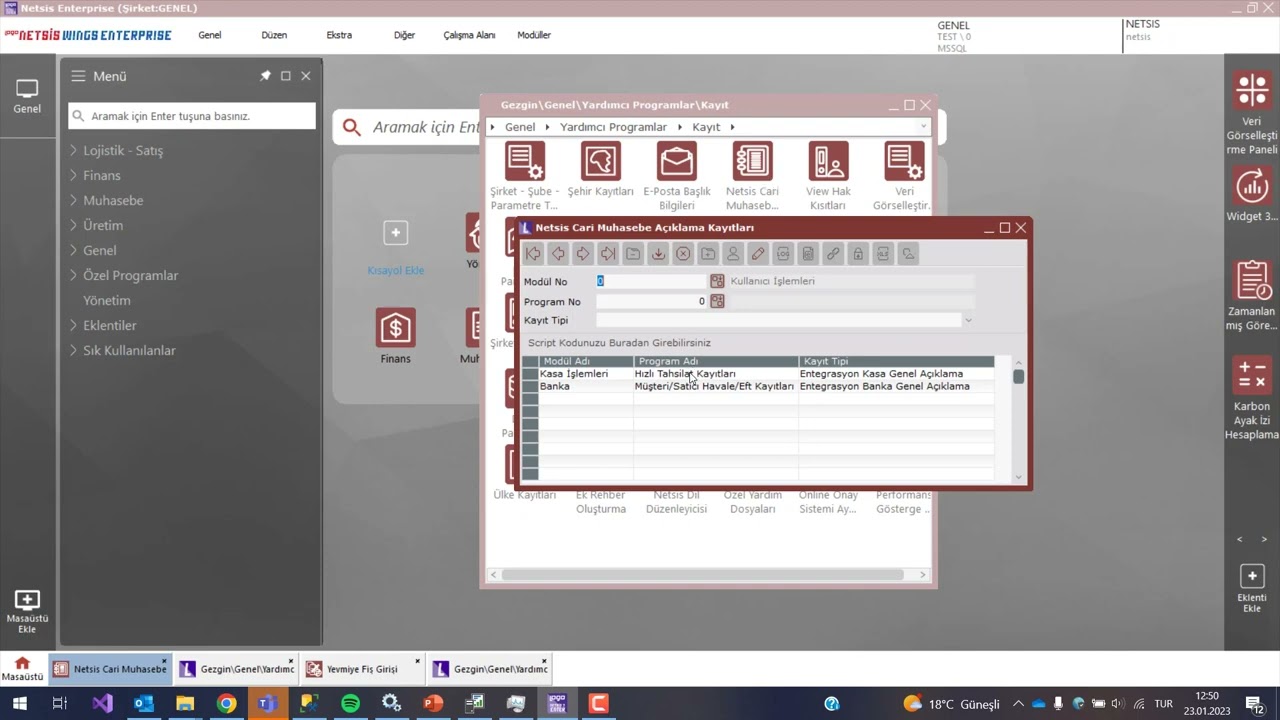
Task: Click the save/download toolbar icon
Action: pyautogui.click(x=658, y=254)
